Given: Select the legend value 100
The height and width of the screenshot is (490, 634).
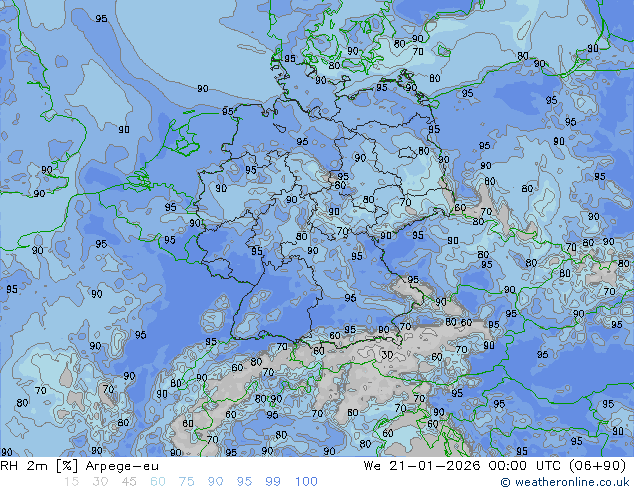Looking at the screenshot, I should click(306, 482).
